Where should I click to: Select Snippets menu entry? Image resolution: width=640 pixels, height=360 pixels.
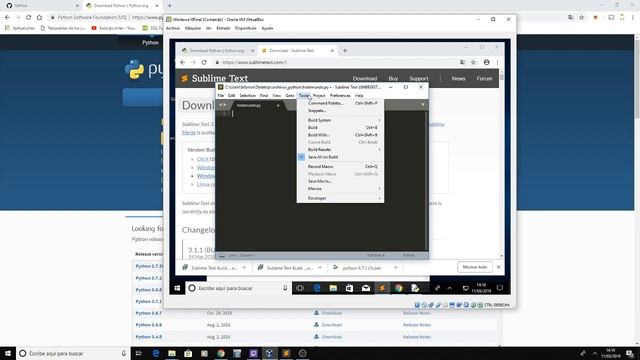coord(340,111)
